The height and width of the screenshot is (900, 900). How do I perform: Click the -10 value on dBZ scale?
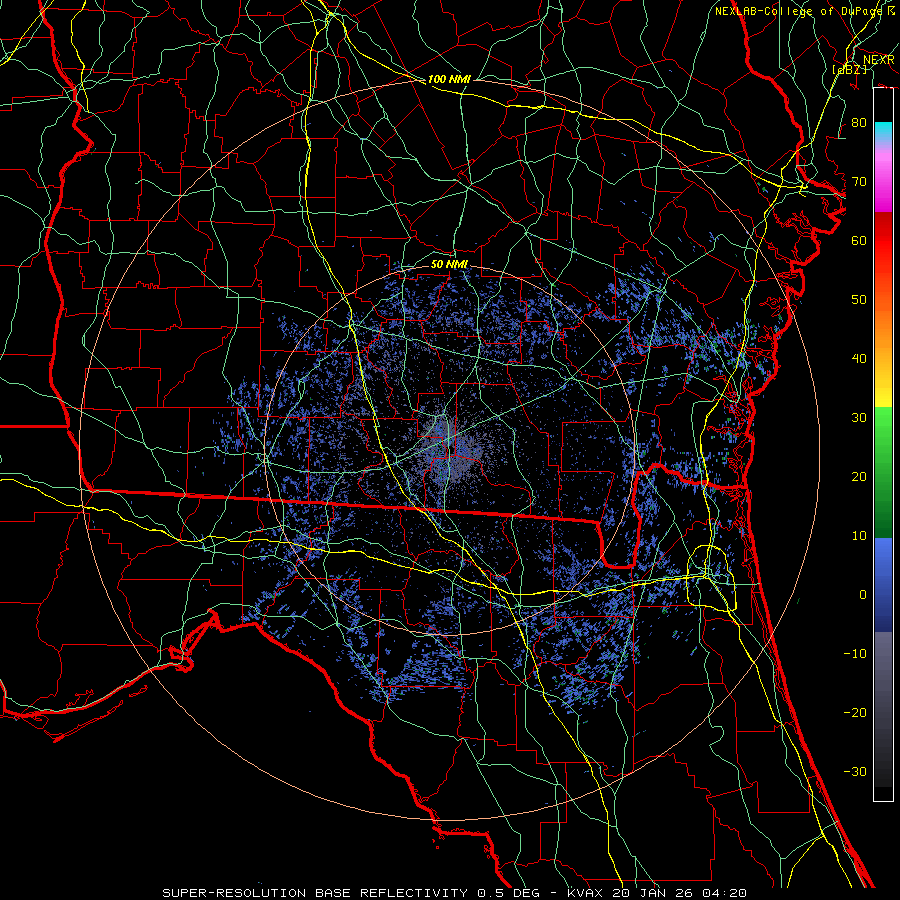[x=855, y=653]
